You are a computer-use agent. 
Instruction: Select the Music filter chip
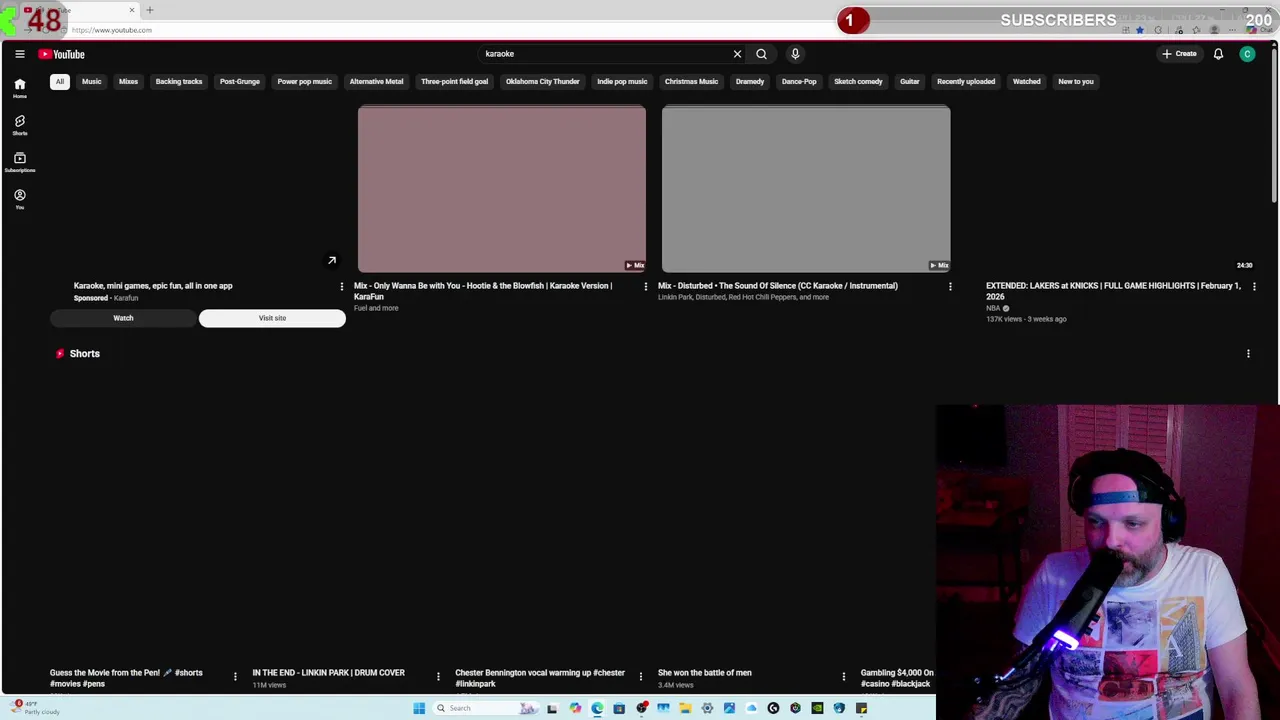[91, 82]
